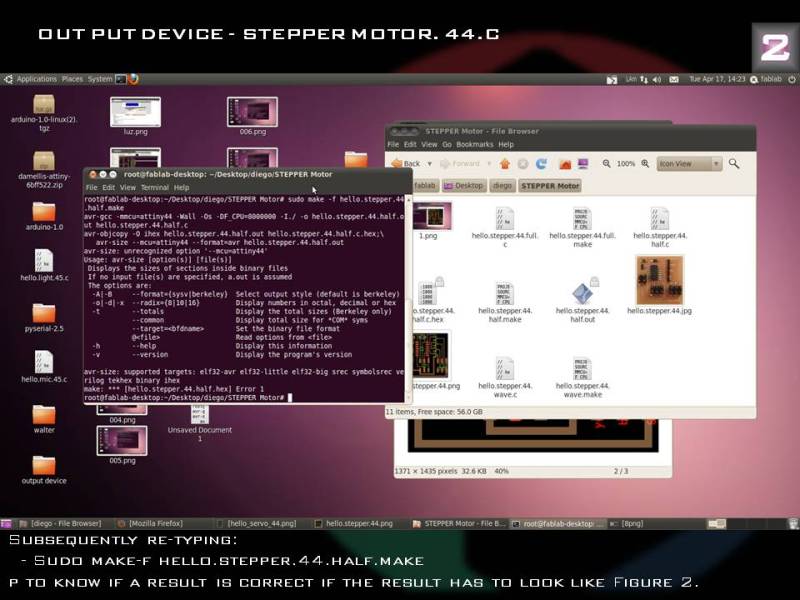Switch to hello_servo_44.png taskbar item
This screenshot has width=800, height=600.
pos(256,523)
